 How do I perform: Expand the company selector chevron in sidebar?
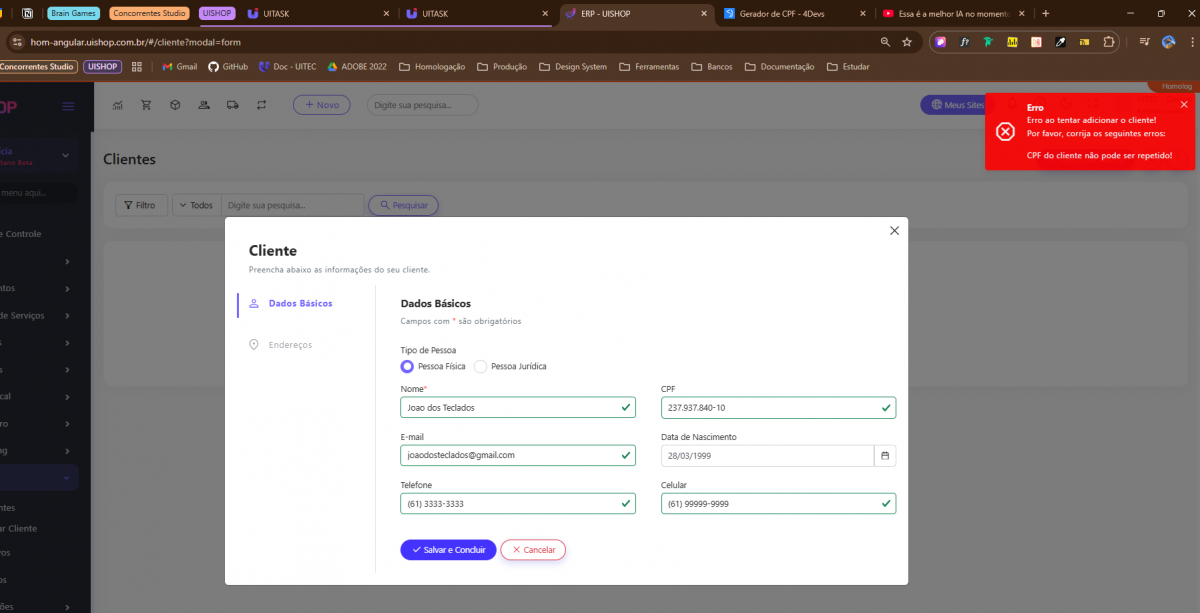(x=66, y=156)
